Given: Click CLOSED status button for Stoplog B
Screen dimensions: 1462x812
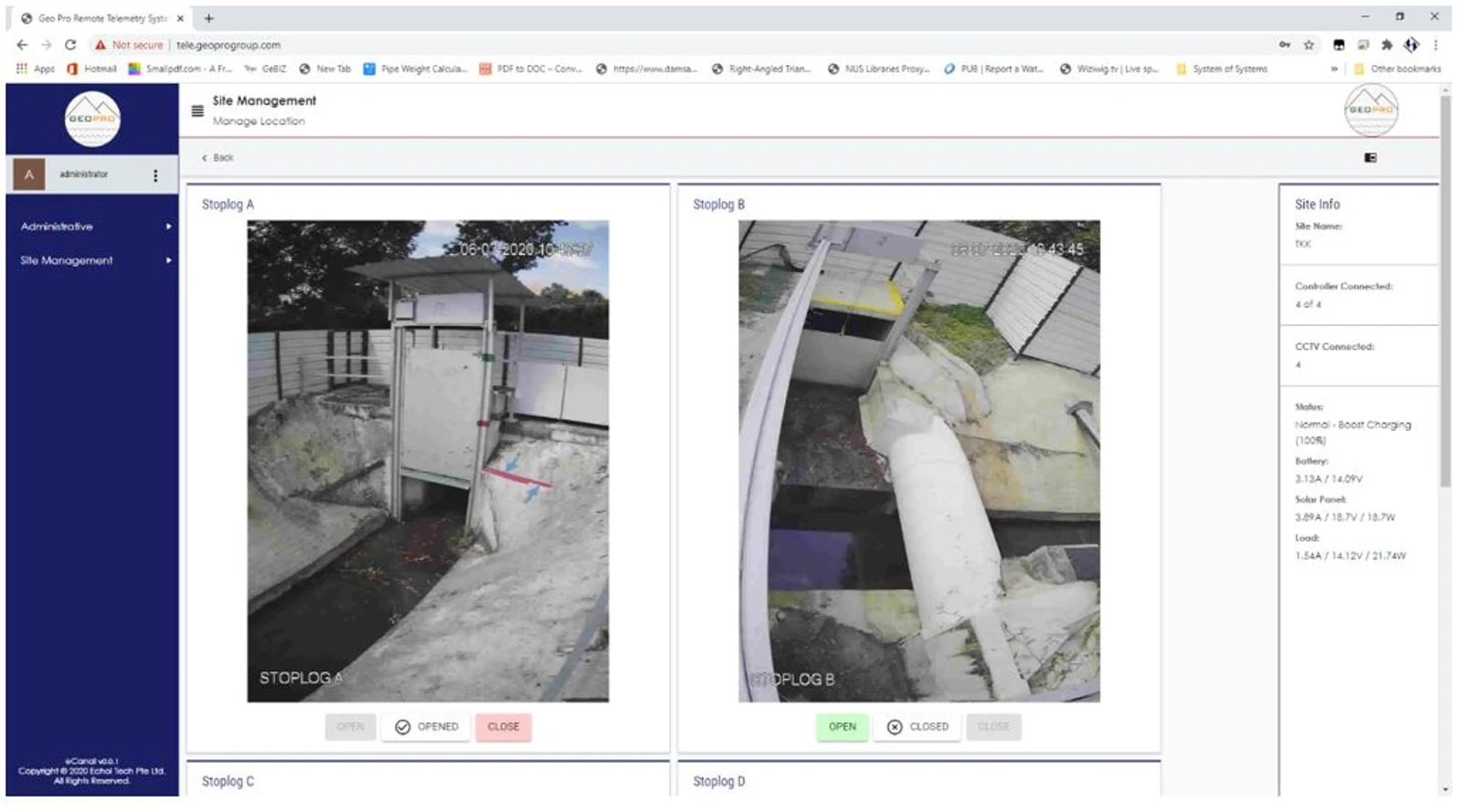Looking at the screenshot, I should coord(918,727).
